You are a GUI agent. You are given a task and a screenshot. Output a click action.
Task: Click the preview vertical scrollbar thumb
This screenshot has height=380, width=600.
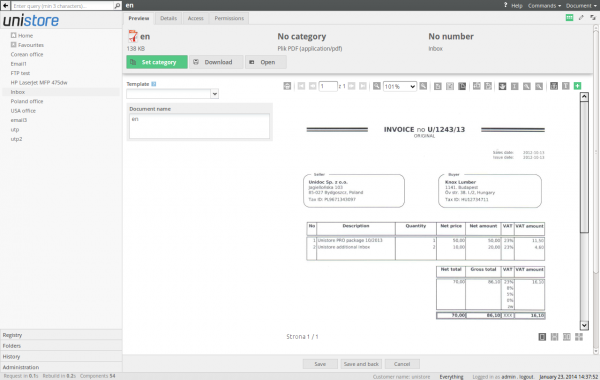pos(584,166)
